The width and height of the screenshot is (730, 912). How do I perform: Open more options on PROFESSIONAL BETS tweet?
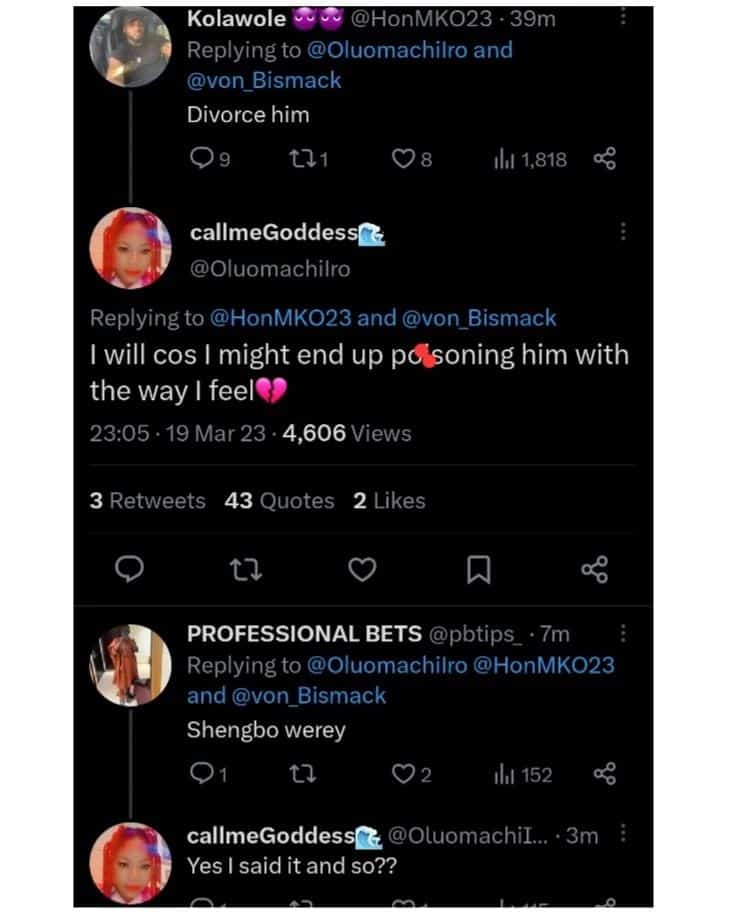click(623, 633)
